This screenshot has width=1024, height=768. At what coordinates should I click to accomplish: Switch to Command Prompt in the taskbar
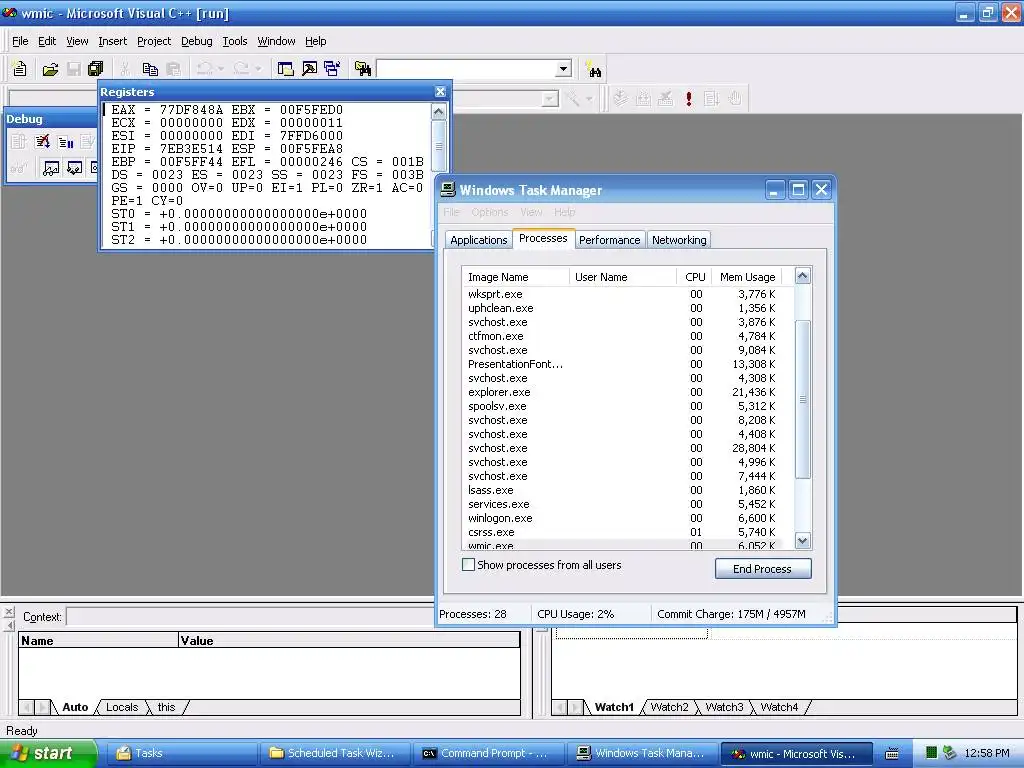click(487, 754)
